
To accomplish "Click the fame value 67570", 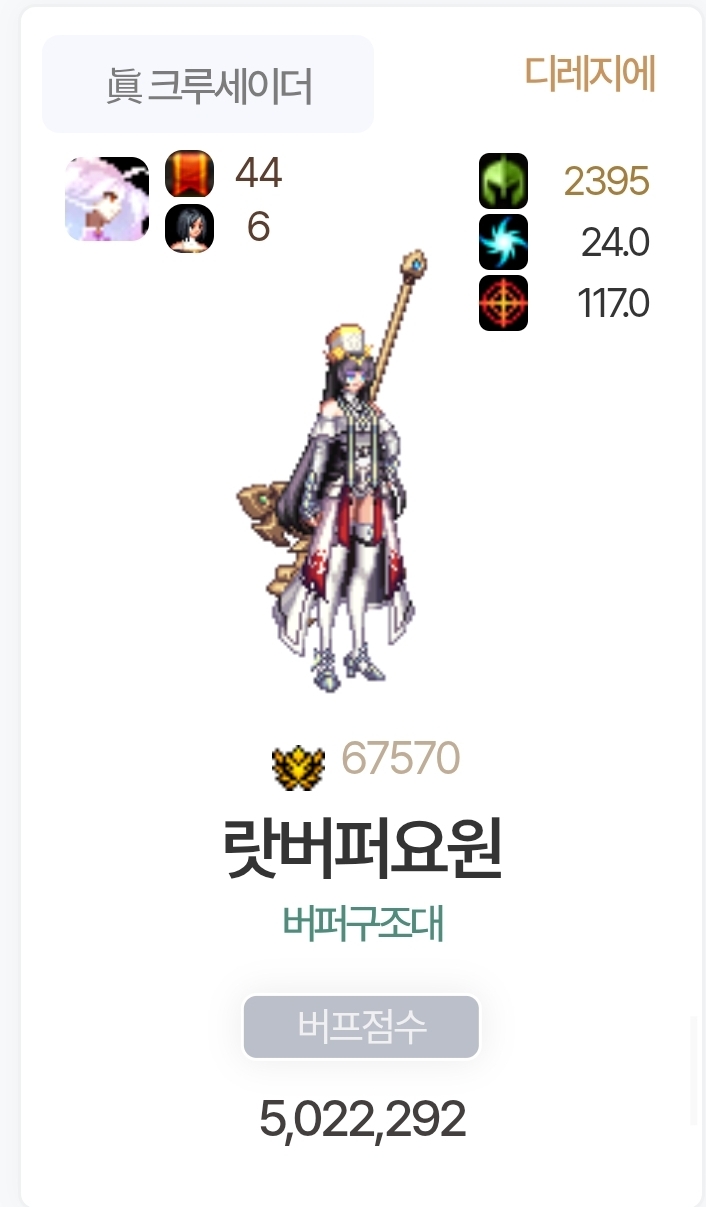I will point(400,759).
